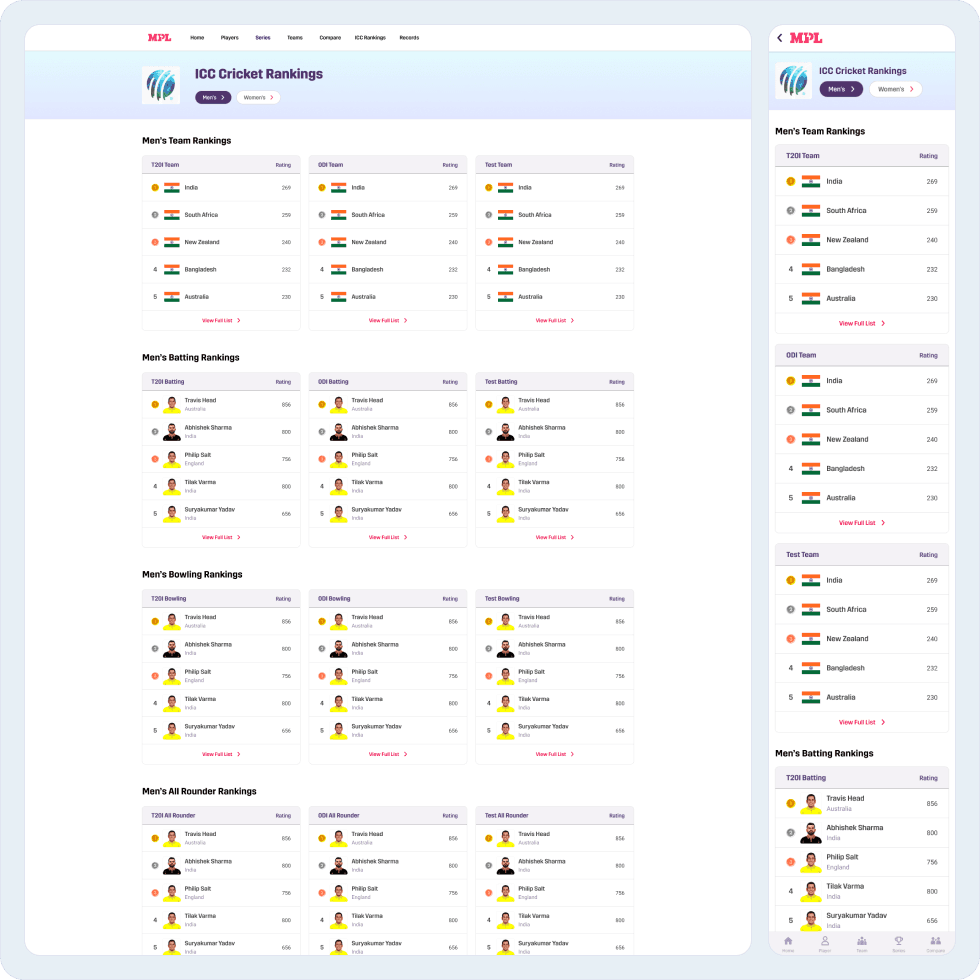
Task: Open View Full List under desktop T20I Bowling
Action: point(221,754)
